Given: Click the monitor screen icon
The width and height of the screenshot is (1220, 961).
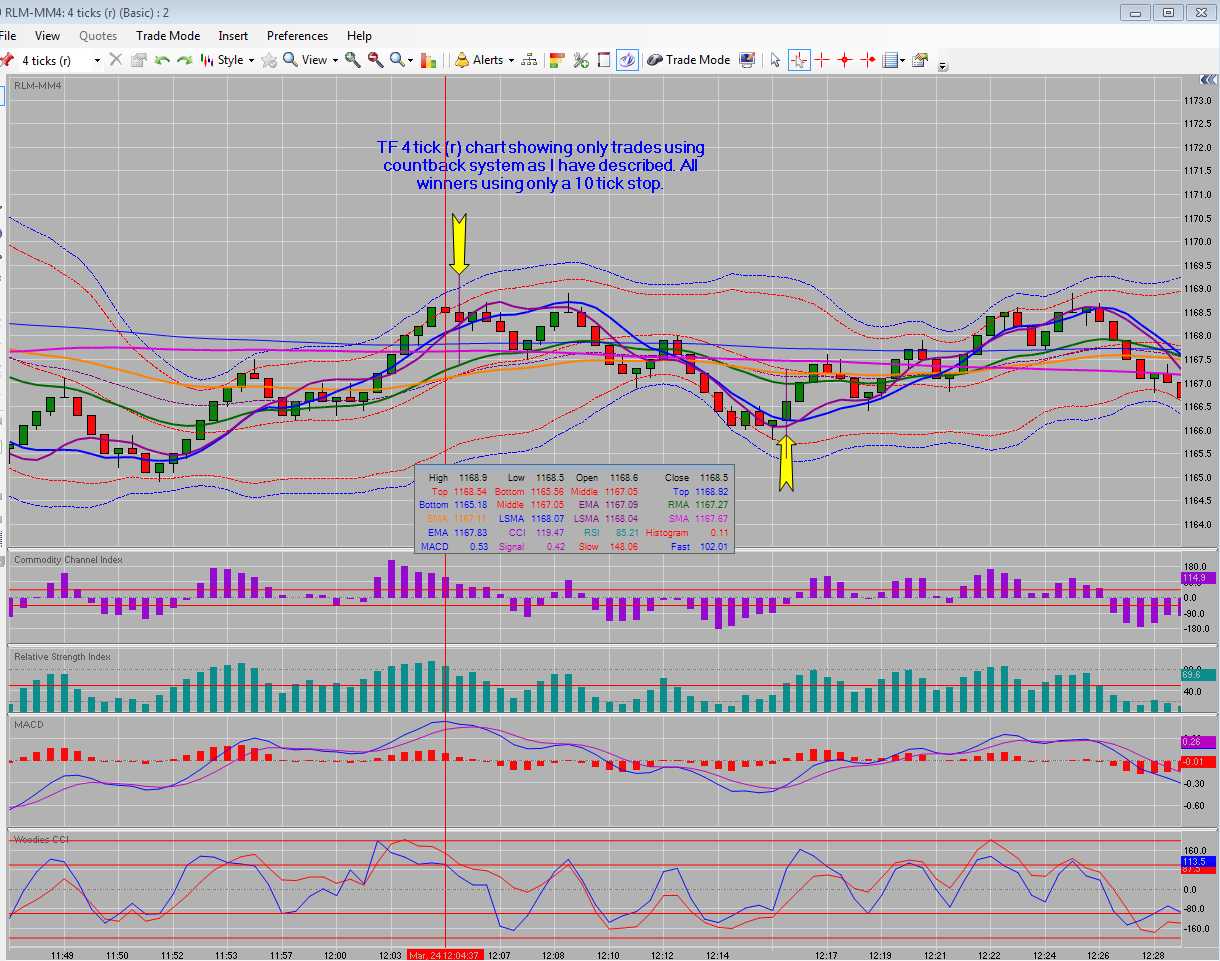Looking at the screenshot, I should (747, 60).
